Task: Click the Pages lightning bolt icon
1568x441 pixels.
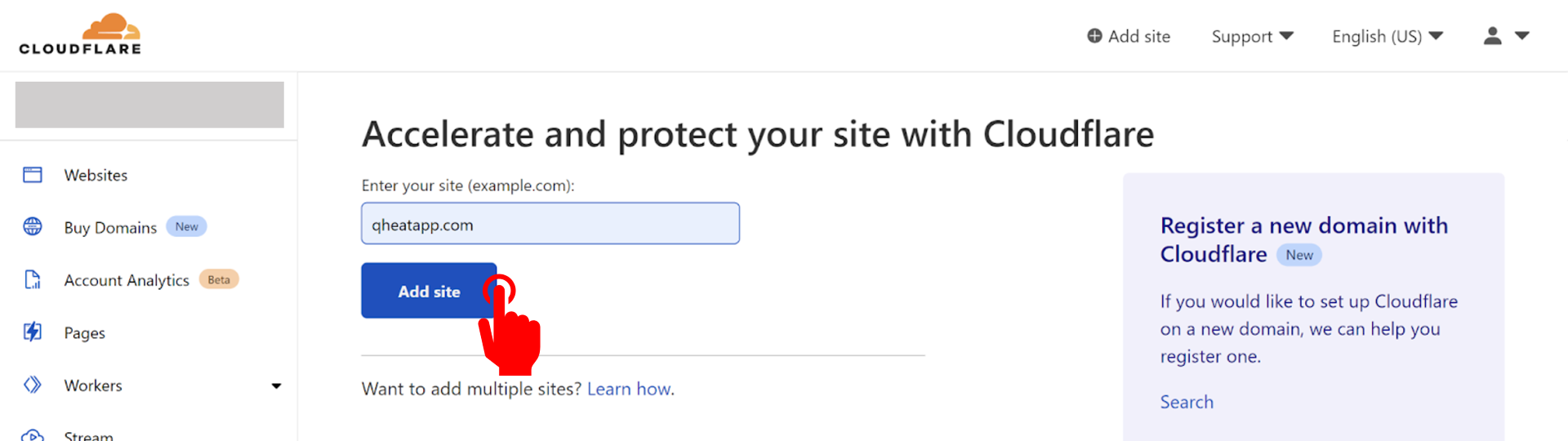Action: pyautogui.click(x=33, y=332)
